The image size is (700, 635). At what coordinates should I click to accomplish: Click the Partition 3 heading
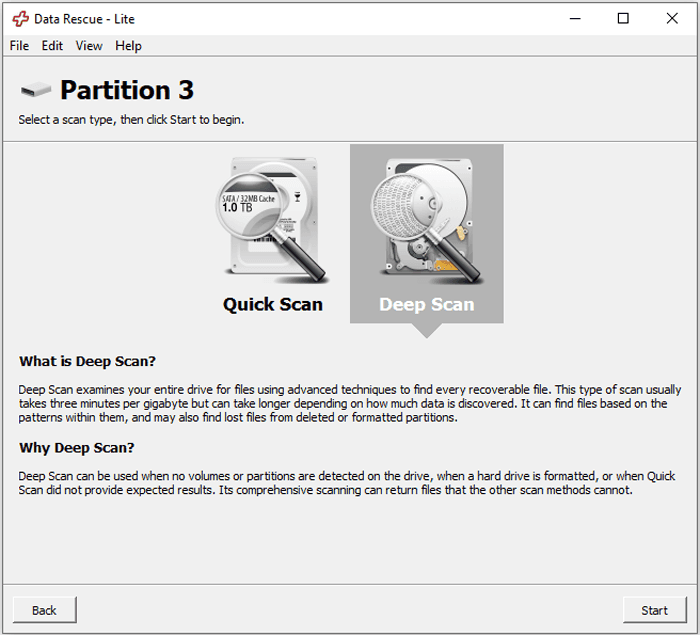pos(127,90)
